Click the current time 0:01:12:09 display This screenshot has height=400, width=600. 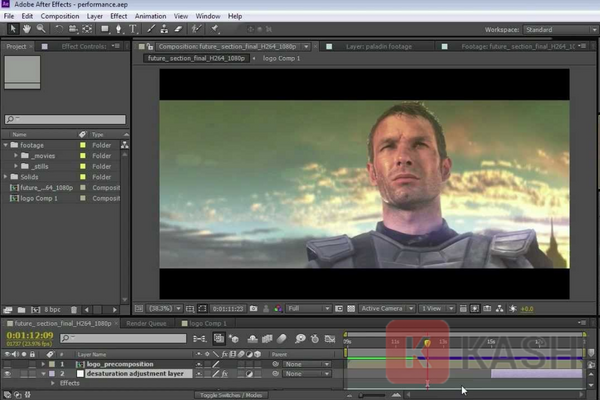click(x=30, y=335)
